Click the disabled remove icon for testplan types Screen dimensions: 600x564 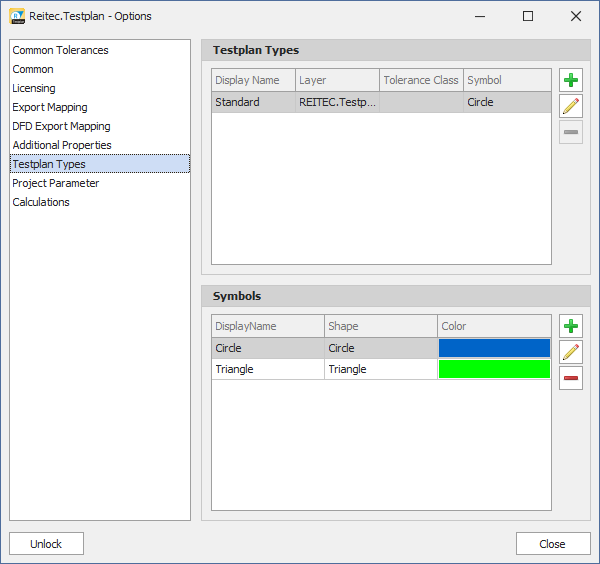(571, 133)
